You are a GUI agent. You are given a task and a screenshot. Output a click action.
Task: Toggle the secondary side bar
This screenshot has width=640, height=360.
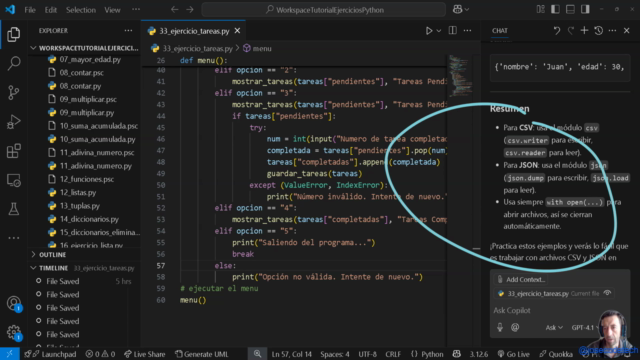(x=585, y=9)
